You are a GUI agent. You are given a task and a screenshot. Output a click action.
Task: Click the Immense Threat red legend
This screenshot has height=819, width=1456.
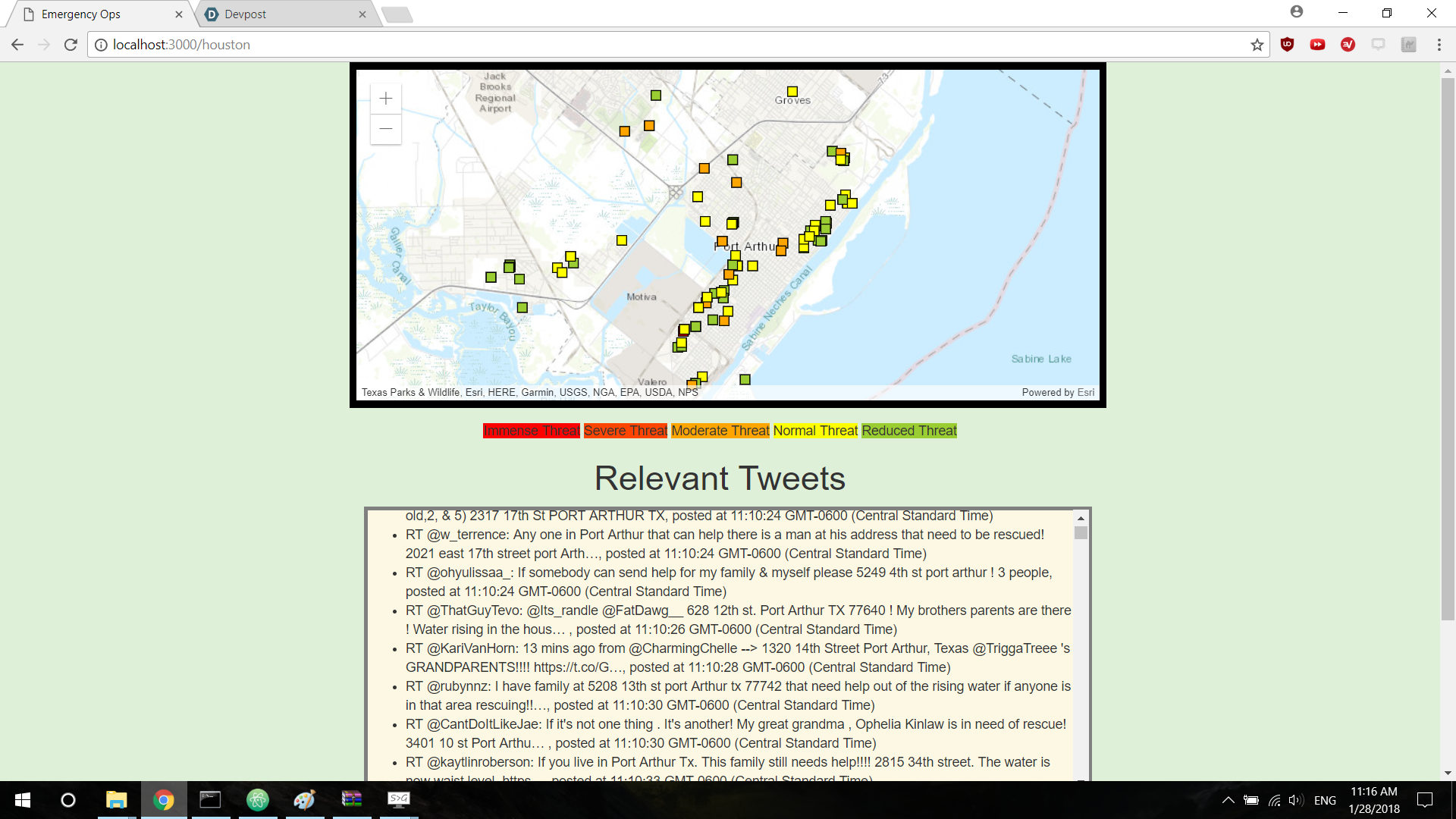click(x=531, y=431)
